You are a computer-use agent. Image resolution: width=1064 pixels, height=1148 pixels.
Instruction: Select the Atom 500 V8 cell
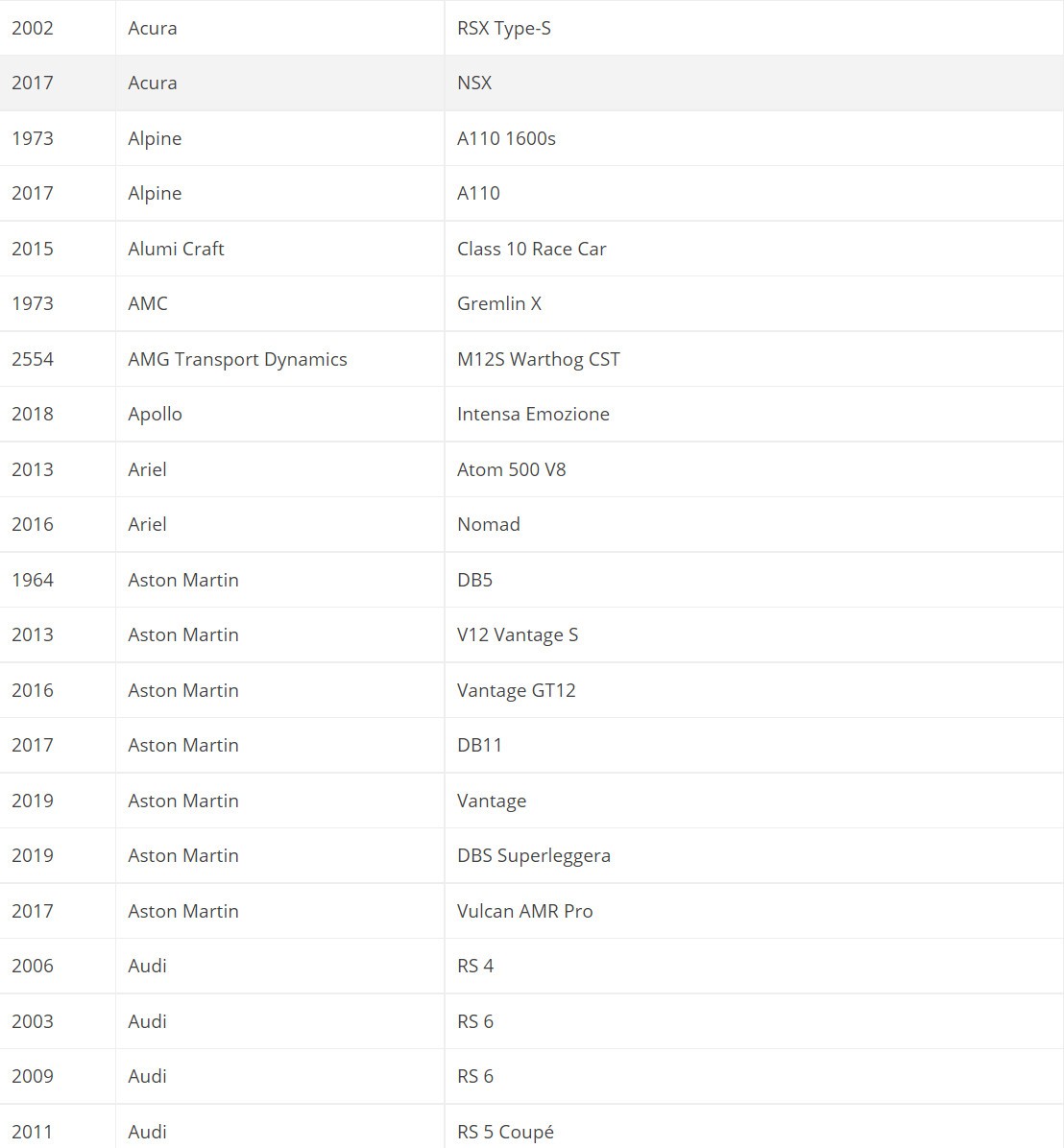(x=511, y=469)
